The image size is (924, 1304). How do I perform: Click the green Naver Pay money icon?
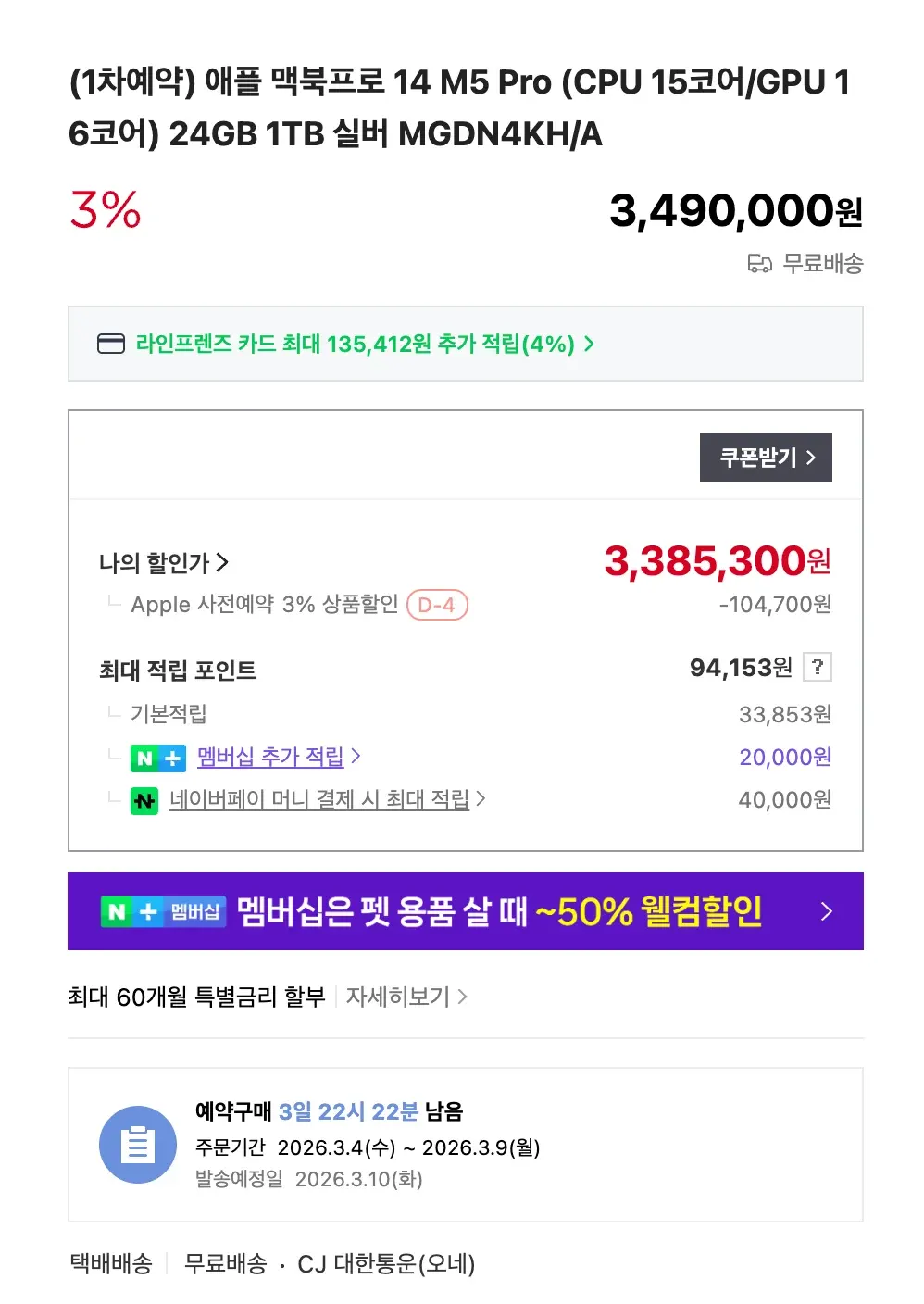pyautogui.click(x=144, y=800)
